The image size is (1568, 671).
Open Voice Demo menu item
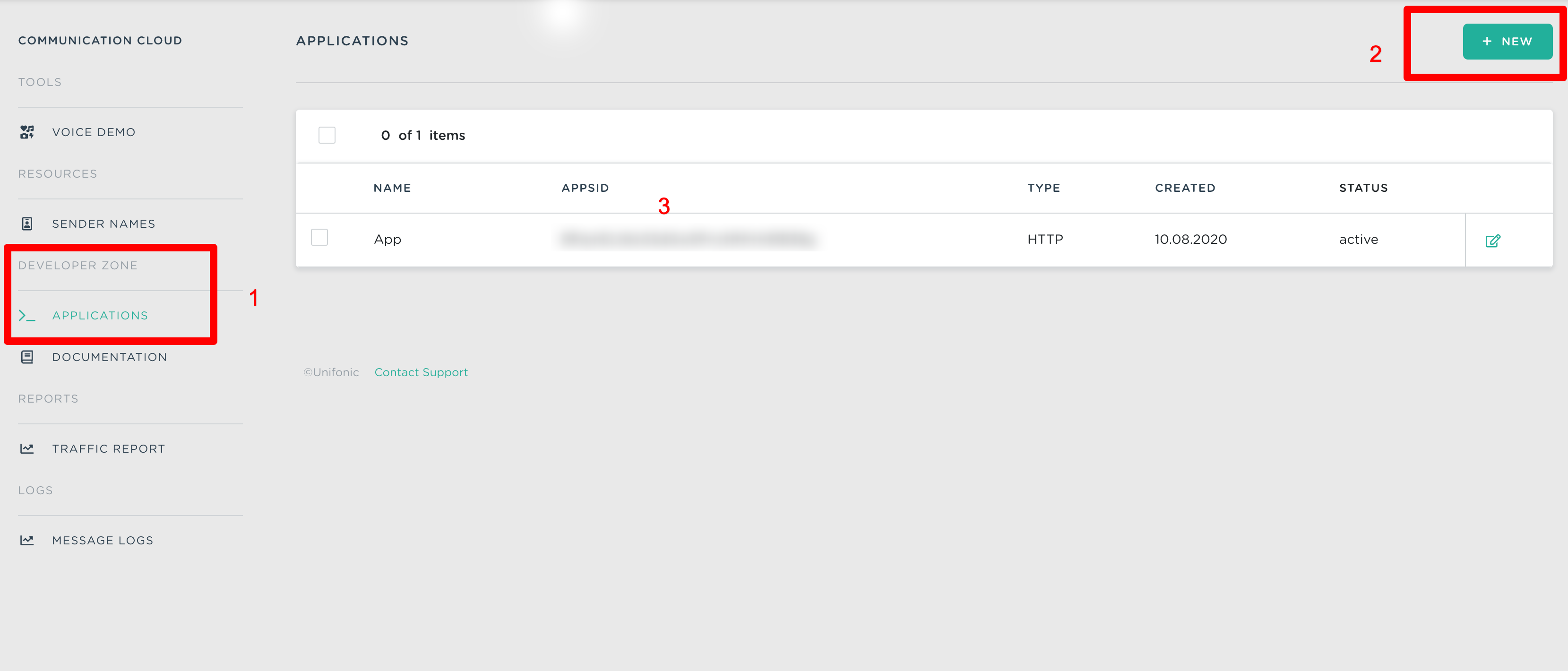[x=94, y=132]
